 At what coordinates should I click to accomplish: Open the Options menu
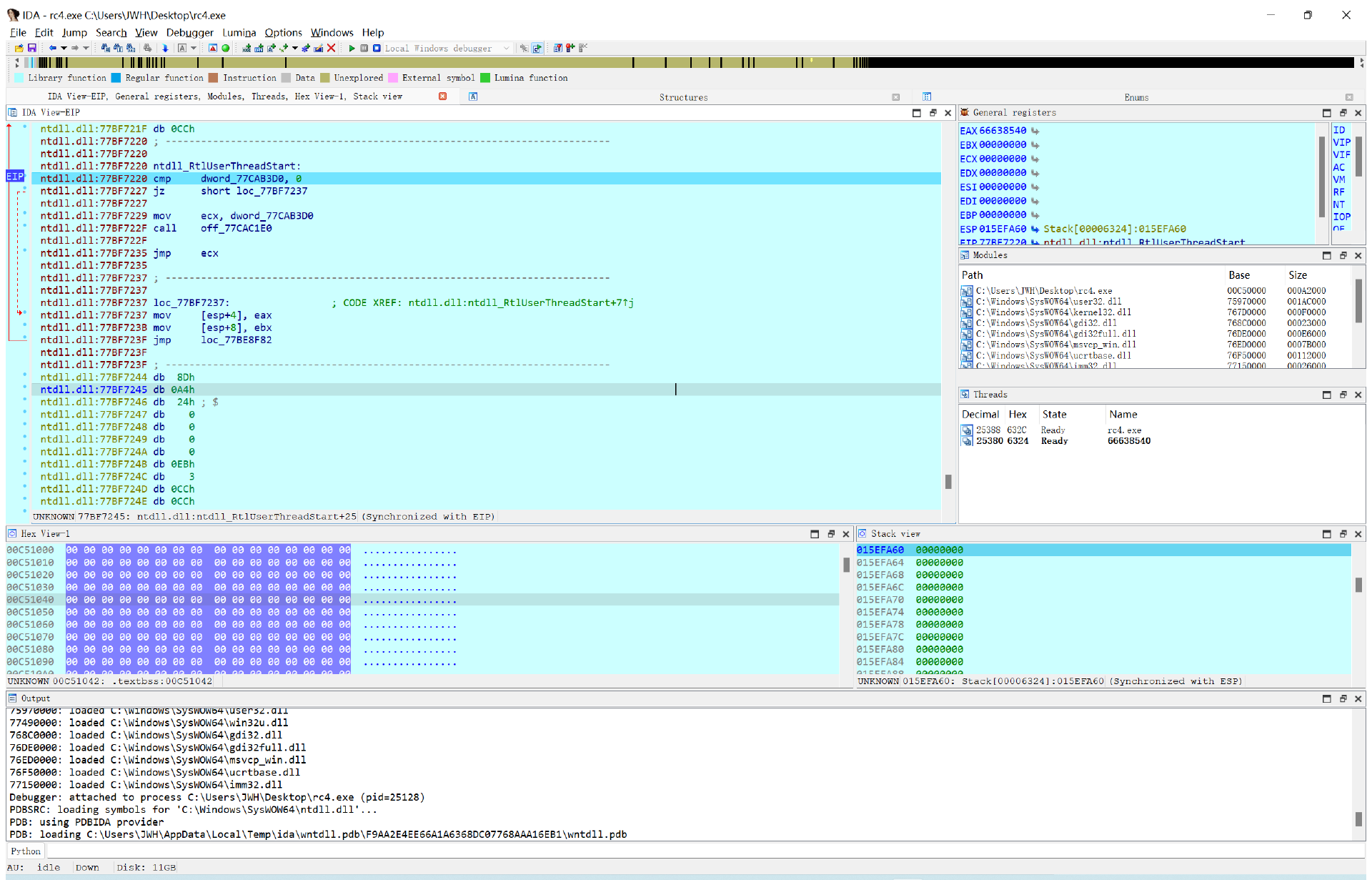[x=283, y=32]
